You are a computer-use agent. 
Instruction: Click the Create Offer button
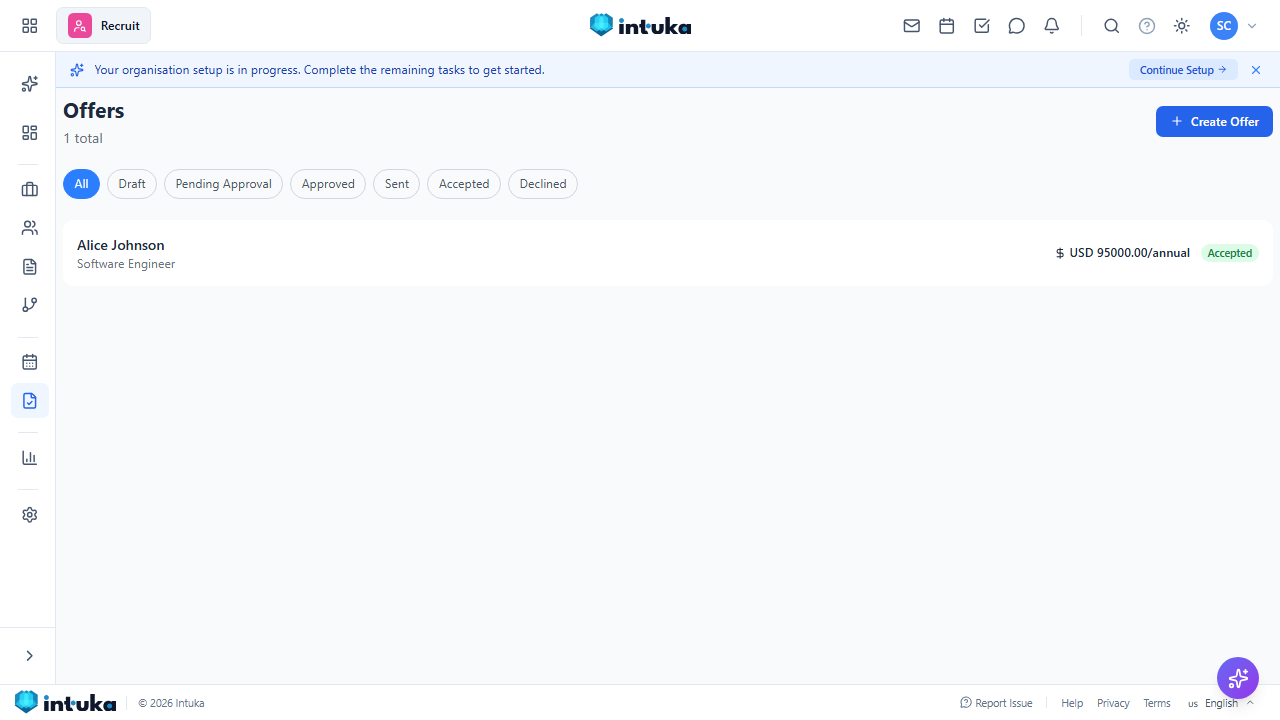pyautogui.click(x=1214, y=121)
